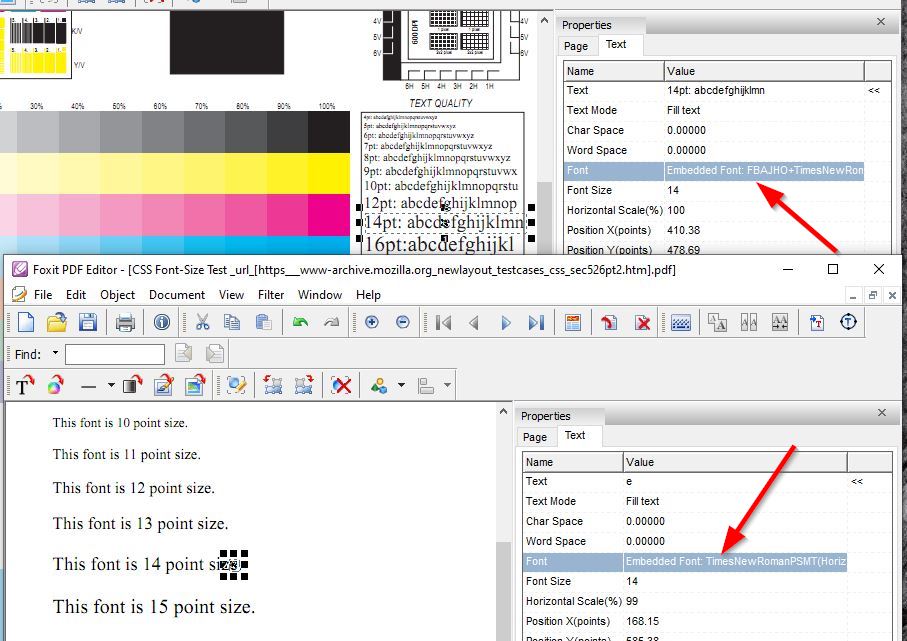Click the Add text tool icon

[x=24, y=385]
